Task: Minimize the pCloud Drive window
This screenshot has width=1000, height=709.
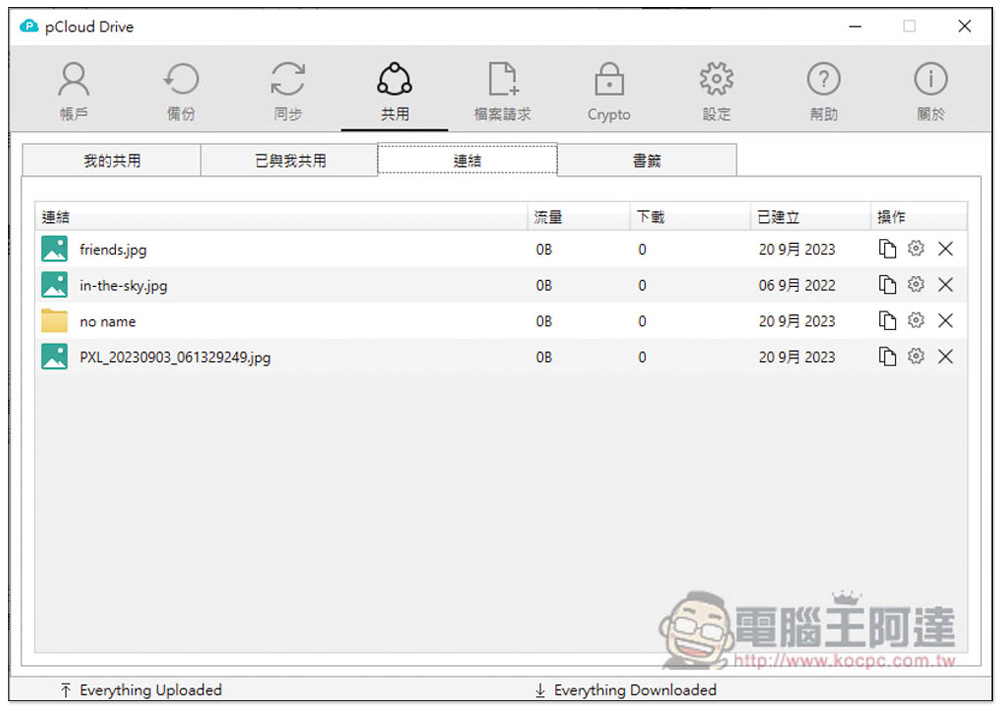Action: click(x=855, y=26)
